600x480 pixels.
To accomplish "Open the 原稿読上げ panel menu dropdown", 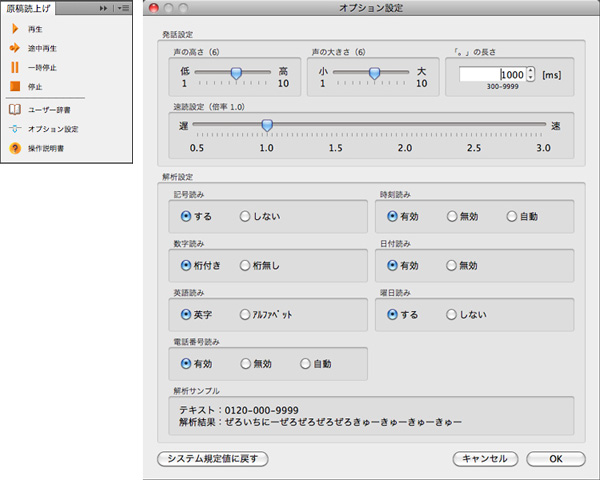I will pos(122,8).
